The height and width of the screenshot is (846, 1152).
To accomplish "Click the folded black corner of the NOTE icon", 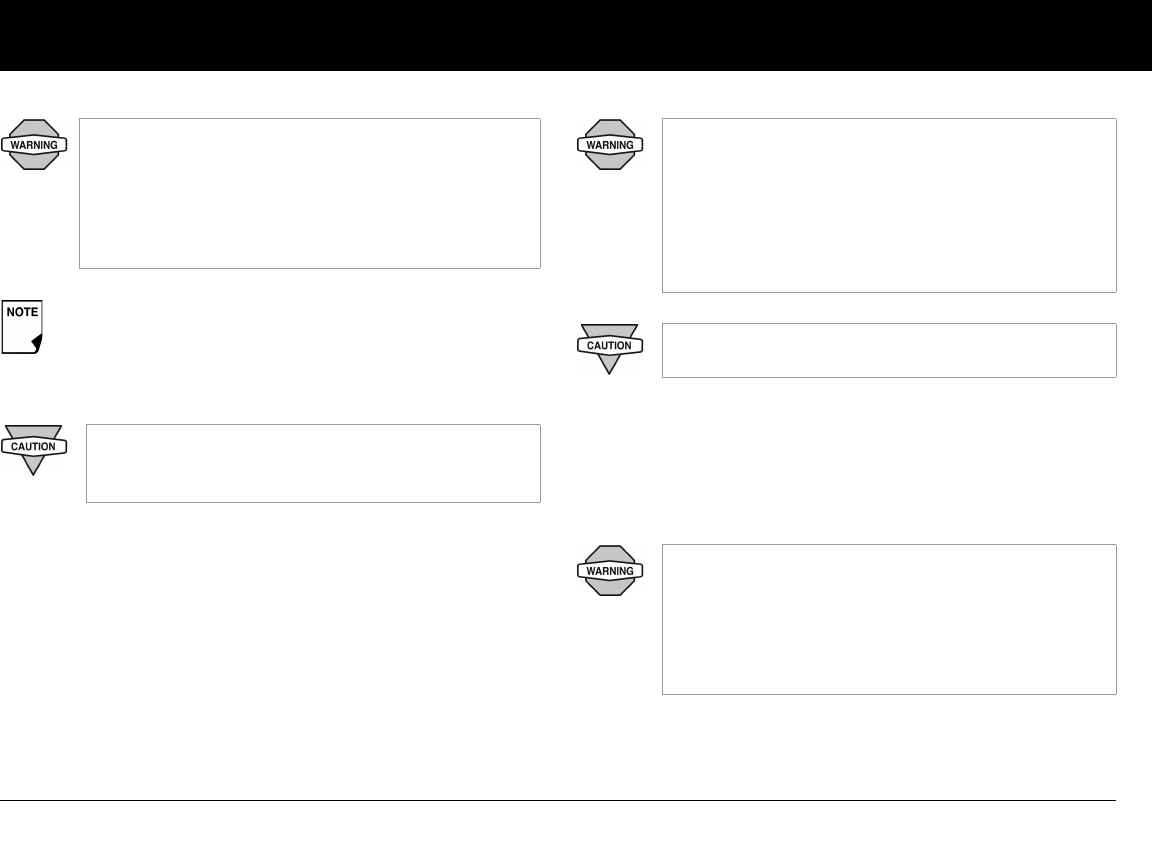I will [x=37, y=345].
